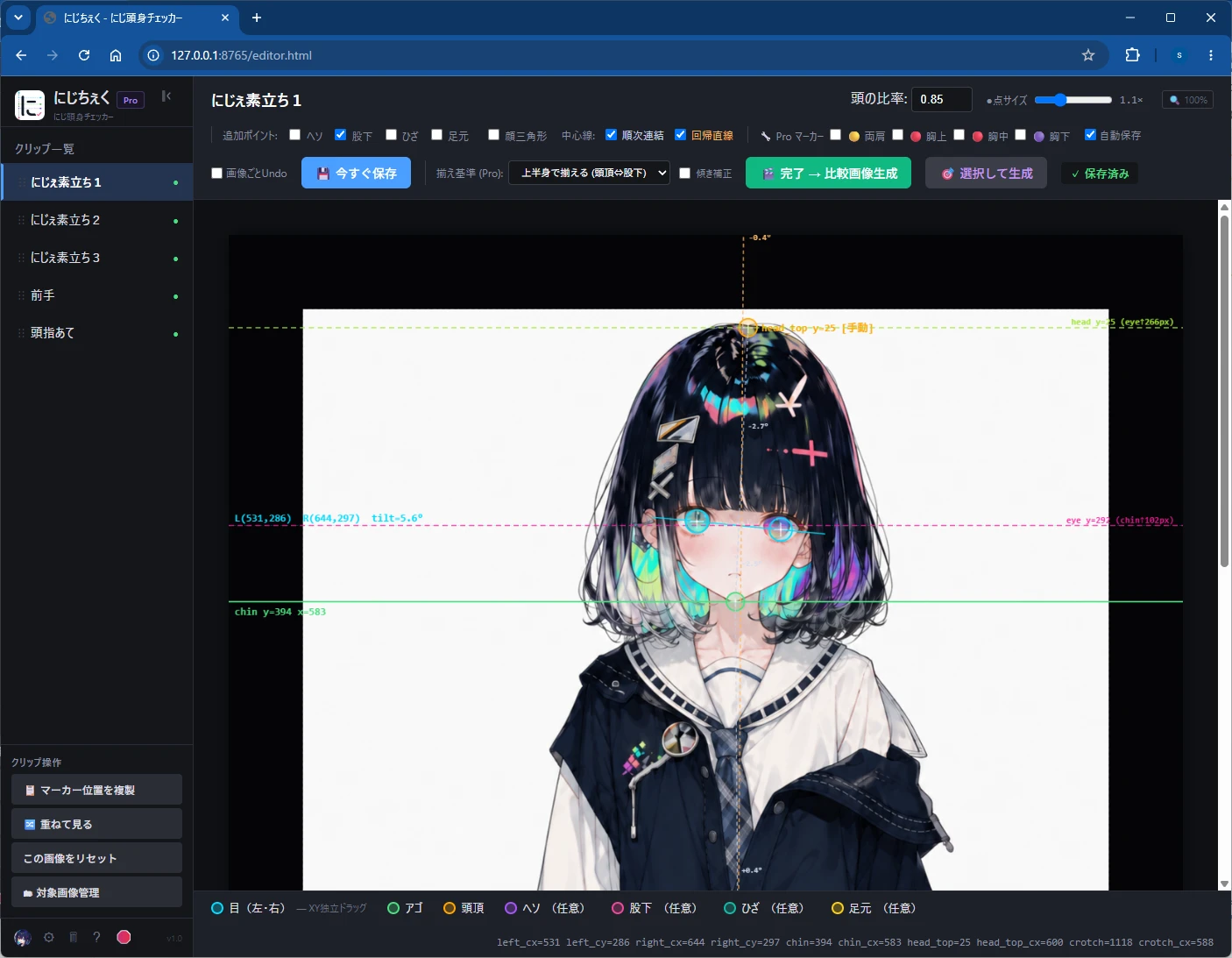Screen dimensions: 1232x958
Task: Click the 重ねて見る overlay button
Action: (x=96, y=824)
